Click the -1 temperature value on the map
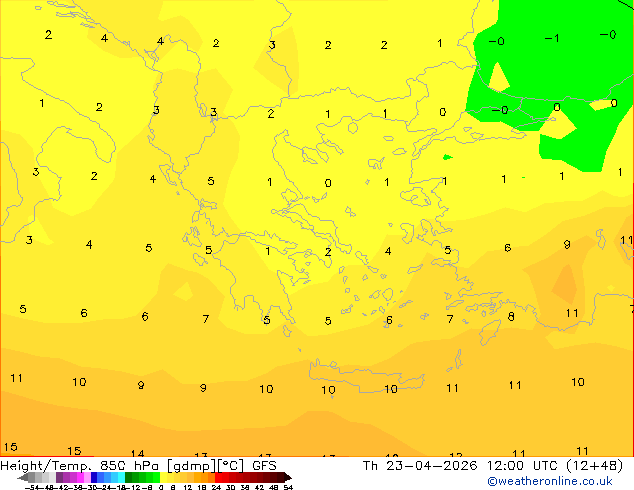The width and height of the screenshot is (634, 490). click(552, 38)
